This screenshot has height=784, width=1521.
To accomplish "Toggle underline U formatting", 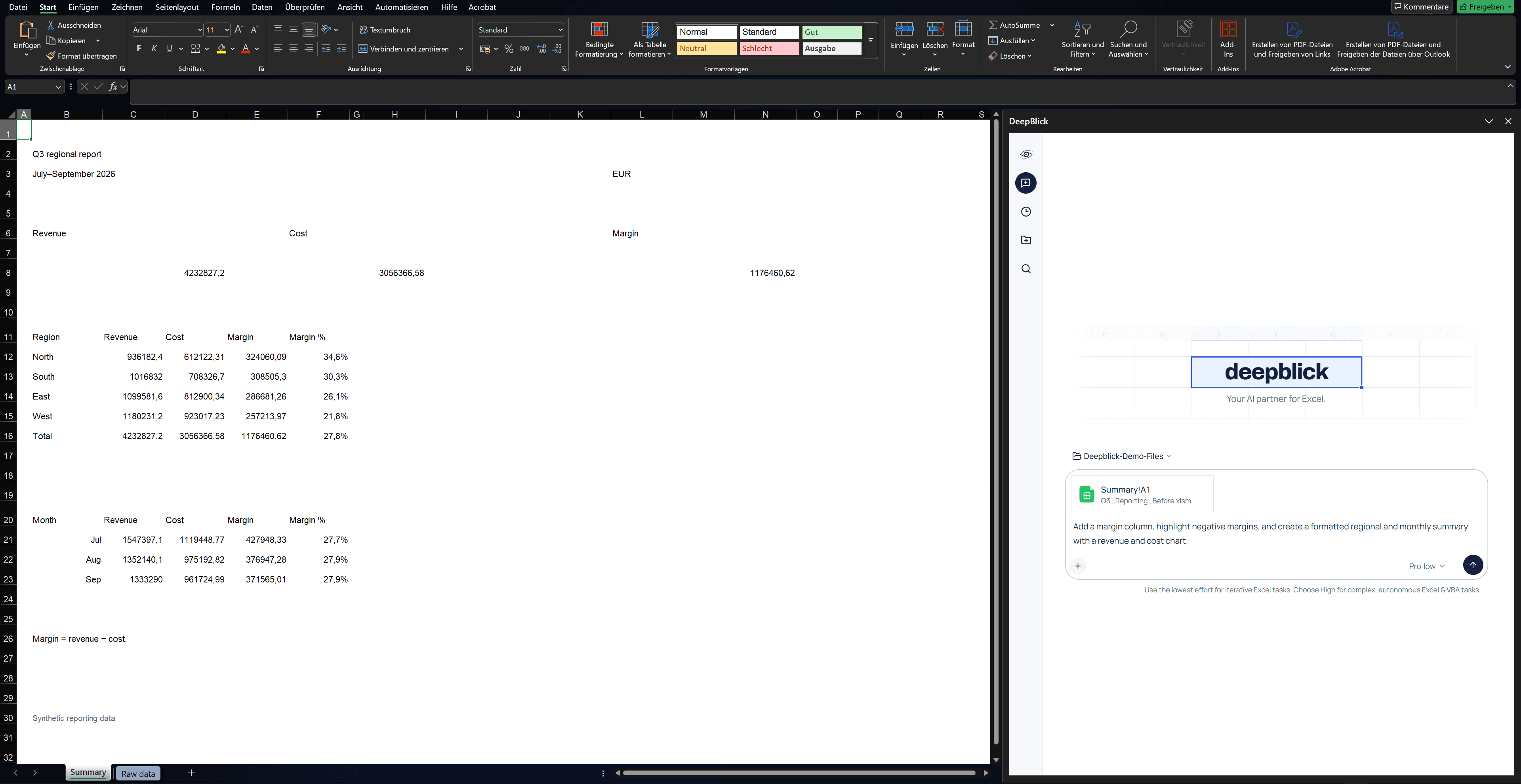I will tap(170, 49).
